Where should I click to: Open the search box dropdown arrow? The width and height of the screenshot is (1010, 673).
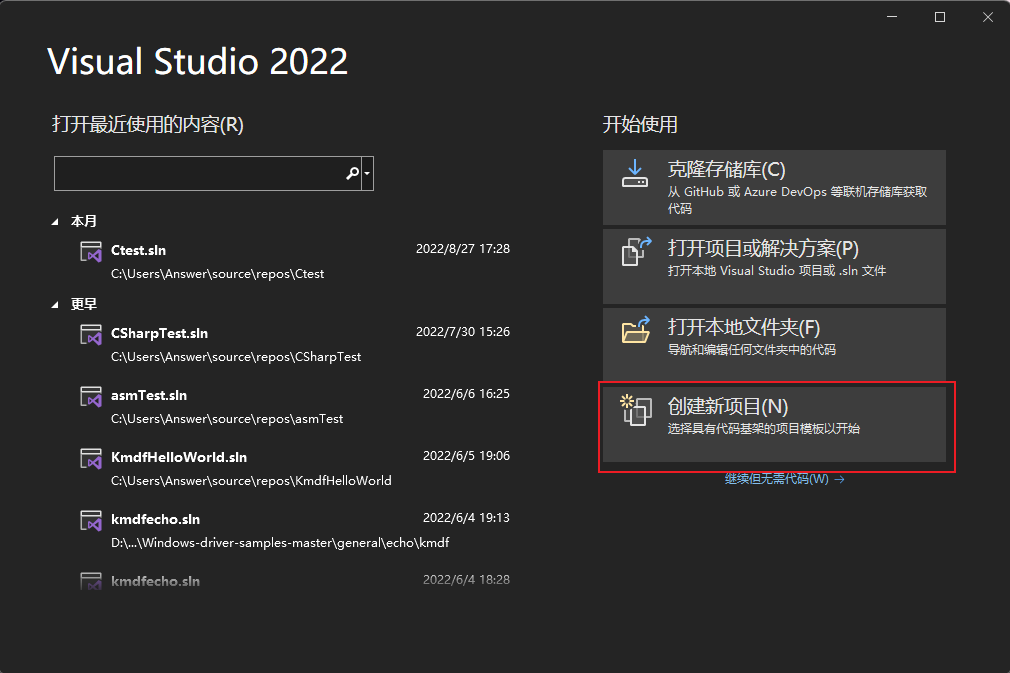click(368, 173)
